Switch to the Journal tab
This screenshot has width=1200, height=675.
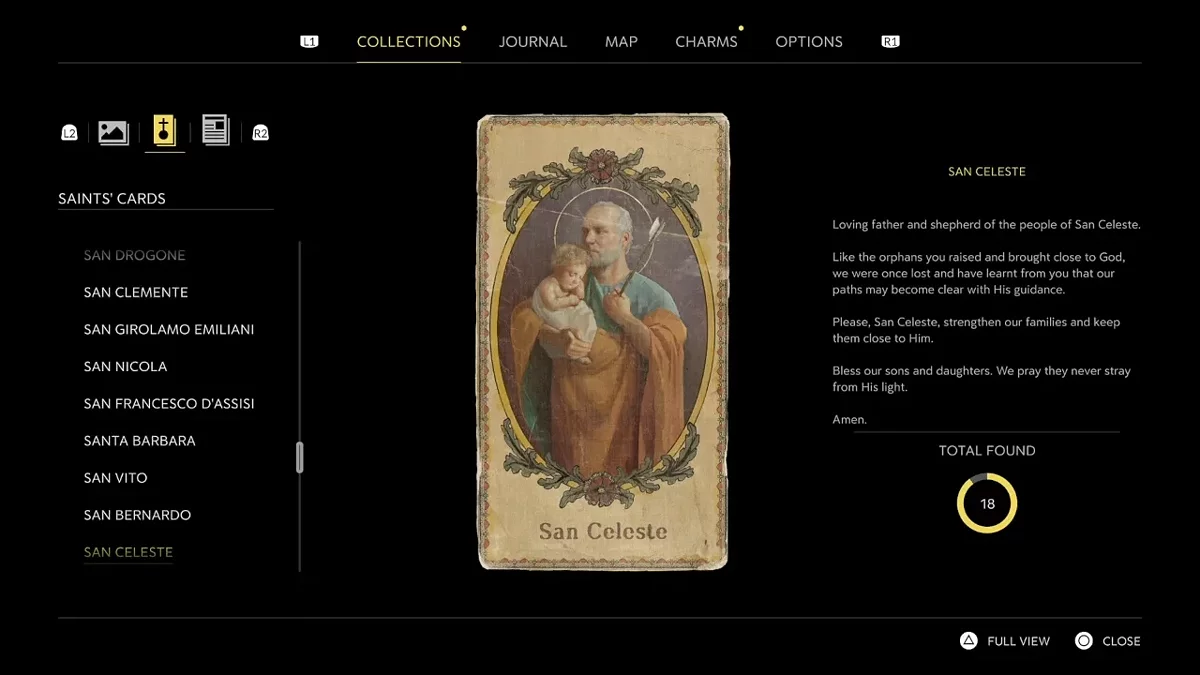click(532, 42)
